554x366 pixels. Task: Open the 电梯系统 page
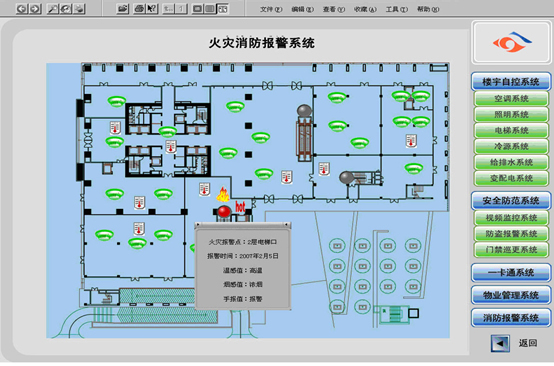[511, 130]
